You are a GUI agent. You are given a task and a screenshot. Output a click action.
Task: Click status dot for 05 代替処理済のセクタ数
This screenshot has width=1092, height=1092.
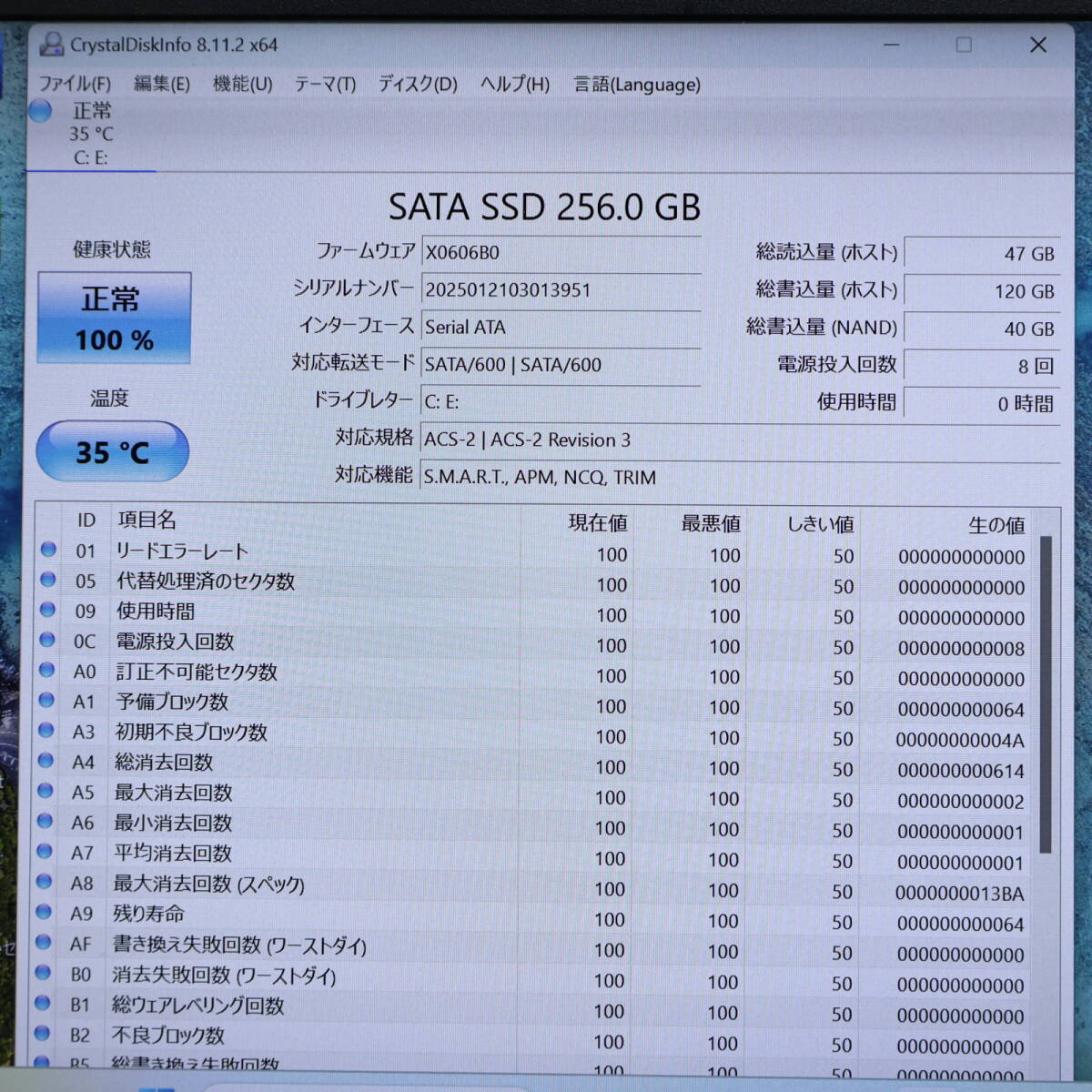[x=48, y=579]
